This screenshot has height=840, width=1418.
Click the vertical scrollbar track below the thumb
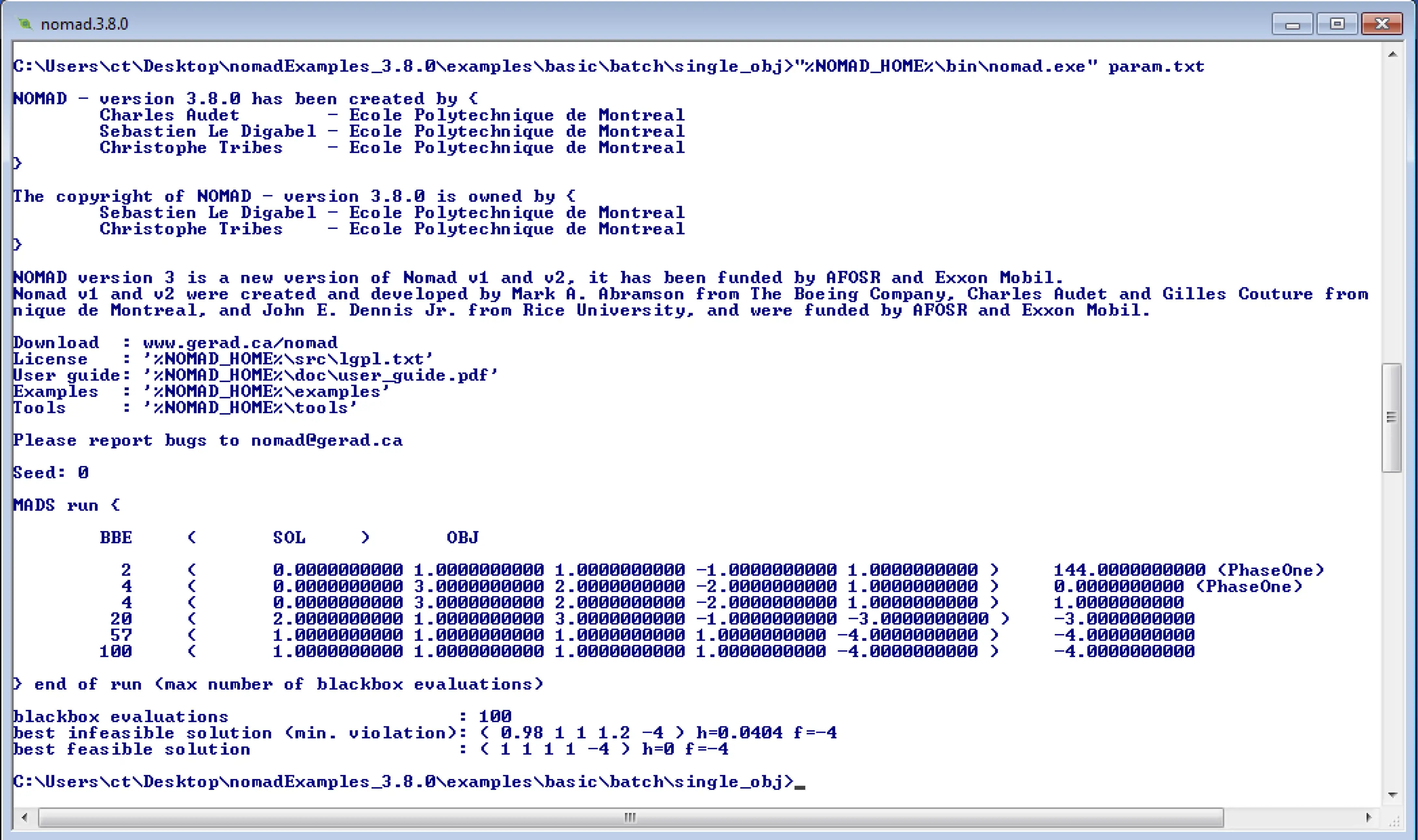pyautogui.click(x=1393, y=623)
